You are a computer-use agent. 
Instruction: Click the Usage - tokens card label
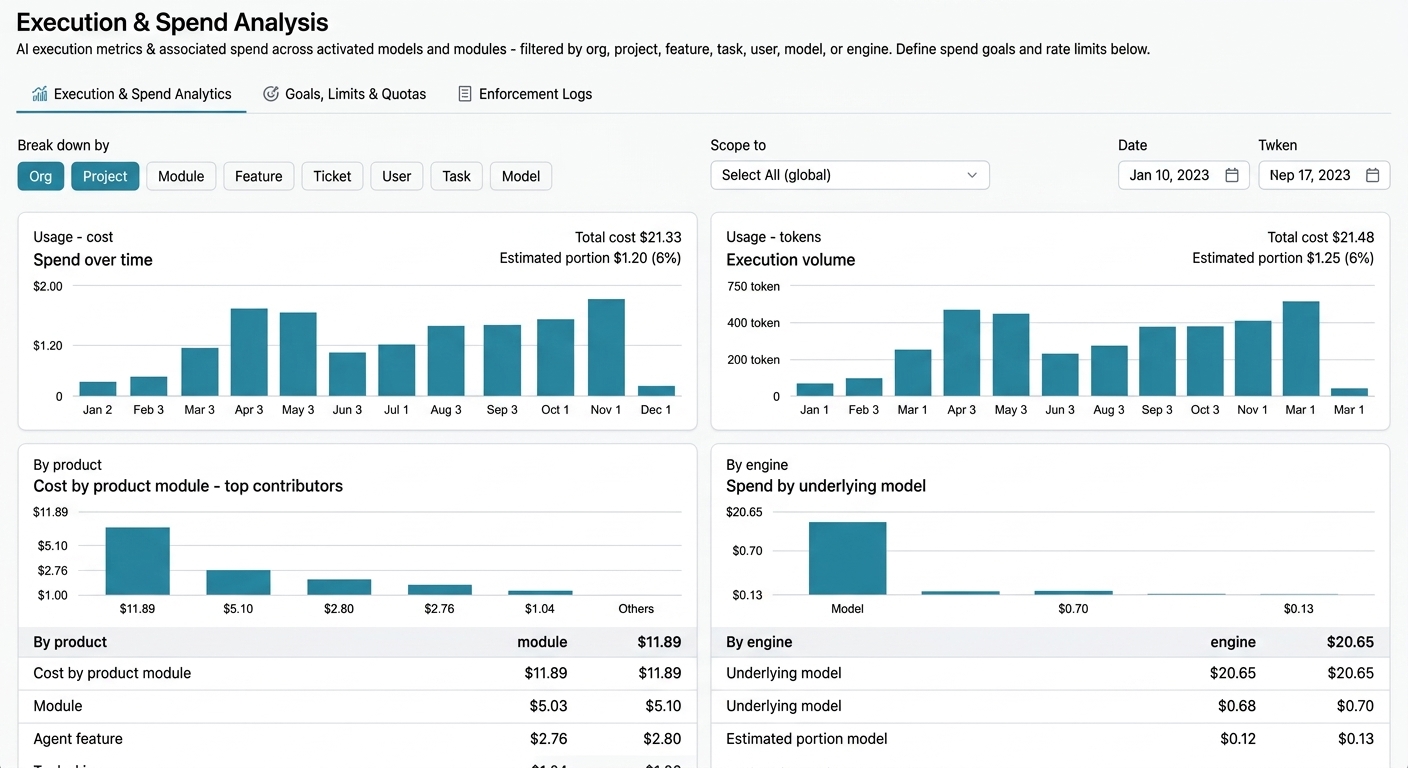point(774,237)
